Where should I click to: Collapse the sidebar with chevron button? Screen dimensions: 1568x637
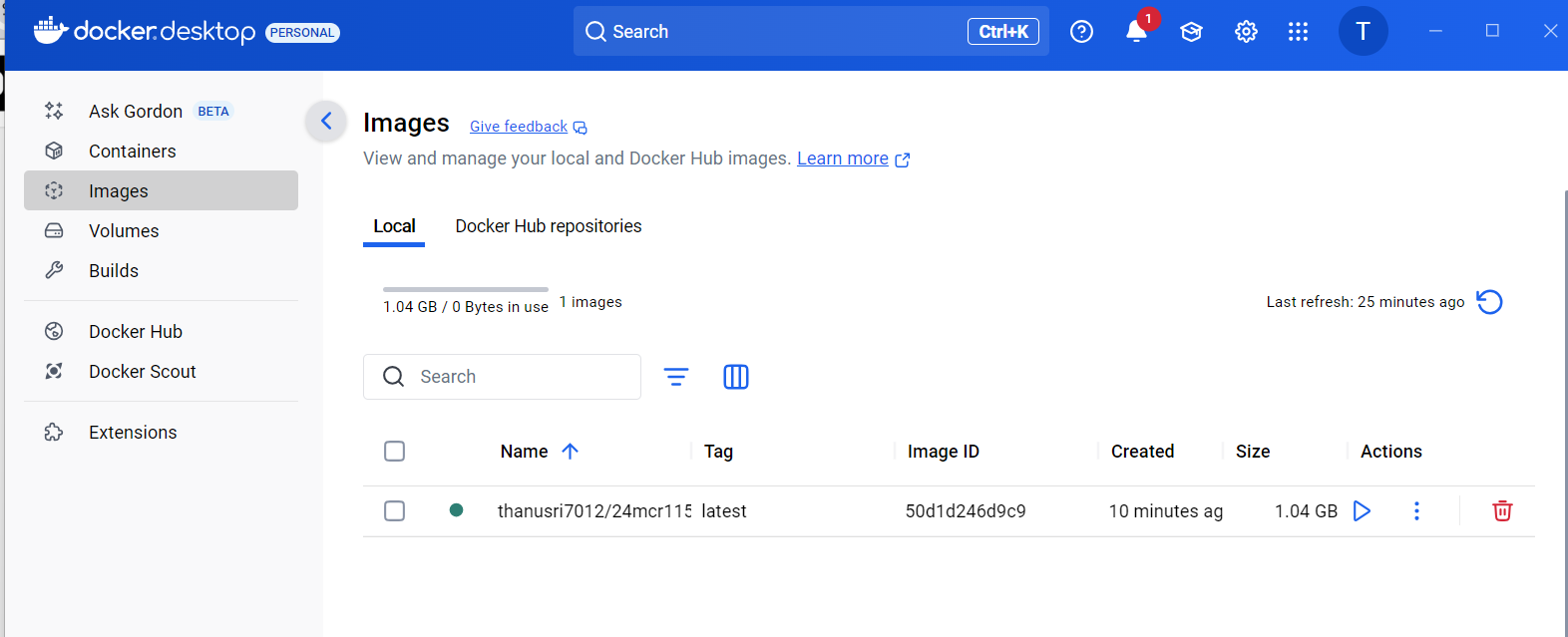coord(326,122)
